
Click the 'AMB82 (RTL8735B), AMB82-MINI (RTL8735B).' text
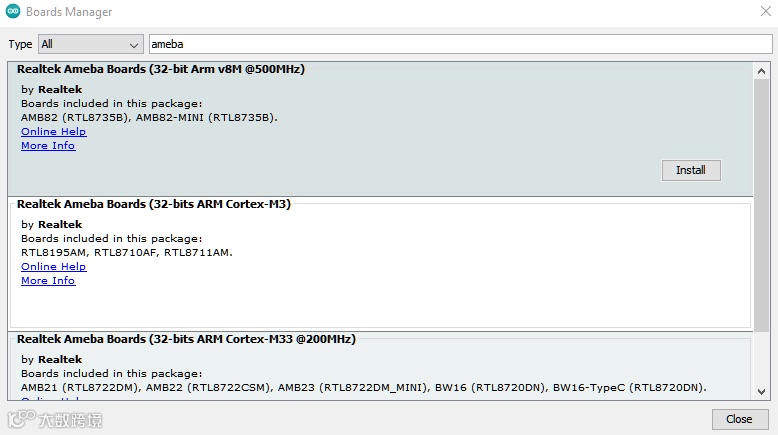pyautogui.click(x=149, y=118)
